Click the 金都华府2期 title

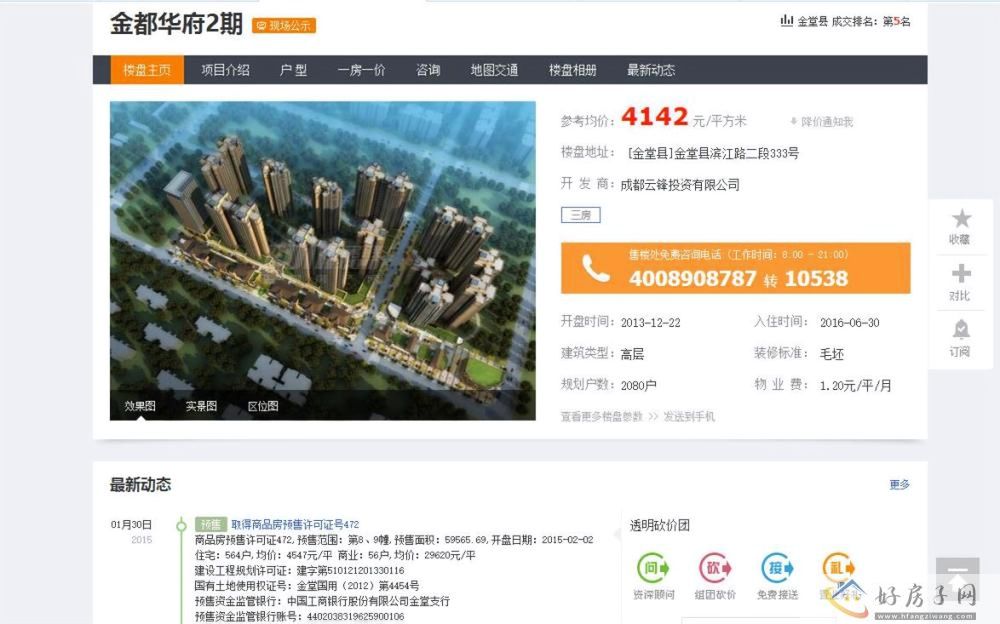(176, 24)
